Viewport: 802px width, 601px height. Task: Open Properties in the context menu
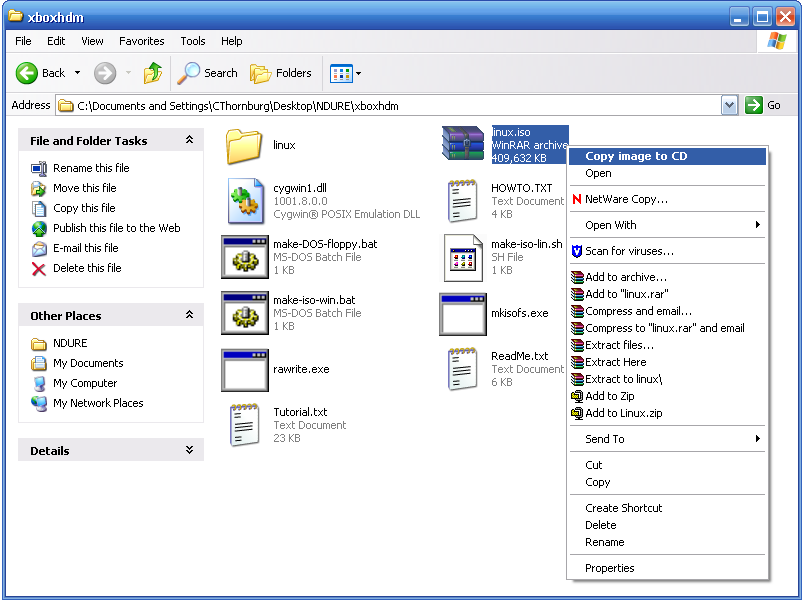[x=609, y=568]
